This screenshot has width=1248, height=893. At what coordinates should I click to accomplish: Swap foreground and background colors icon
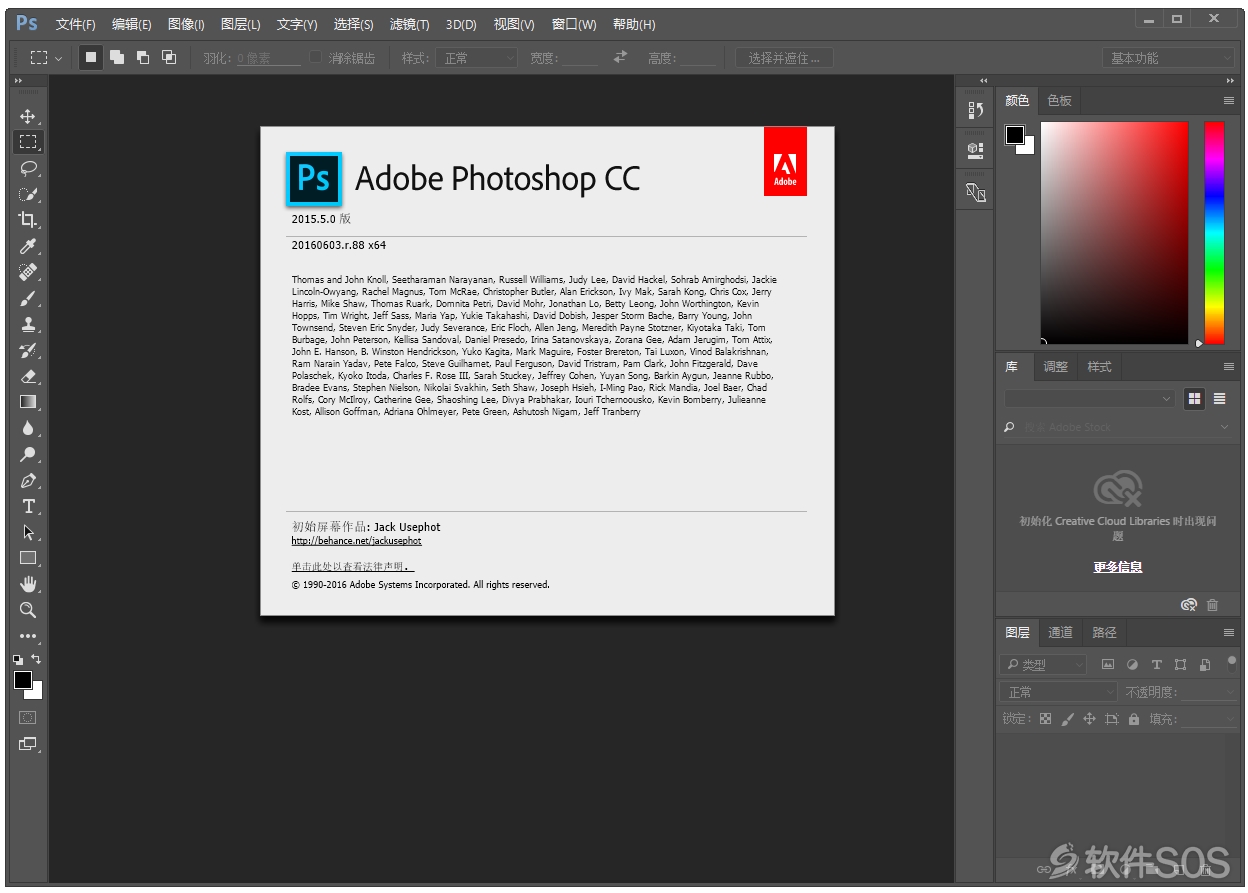[x=37, y=658]
